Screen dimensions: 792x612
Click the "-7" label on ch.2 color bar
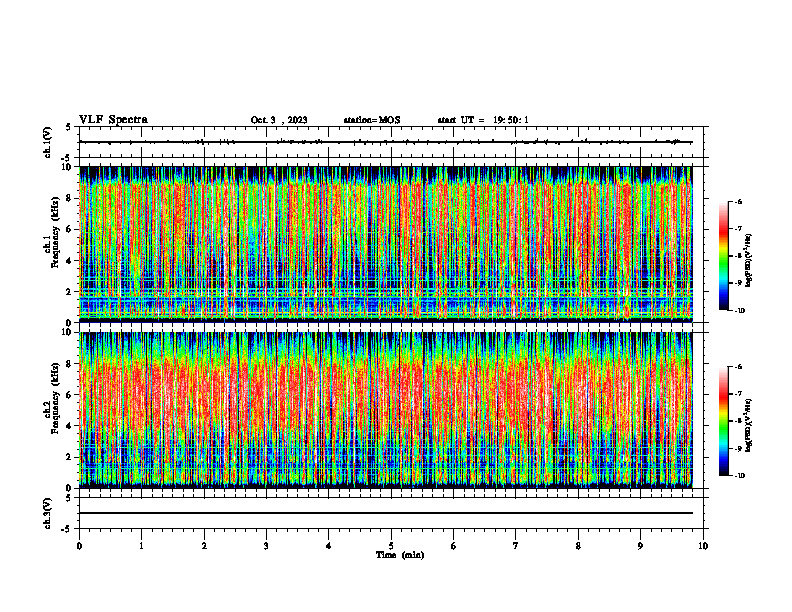(738, 394)
